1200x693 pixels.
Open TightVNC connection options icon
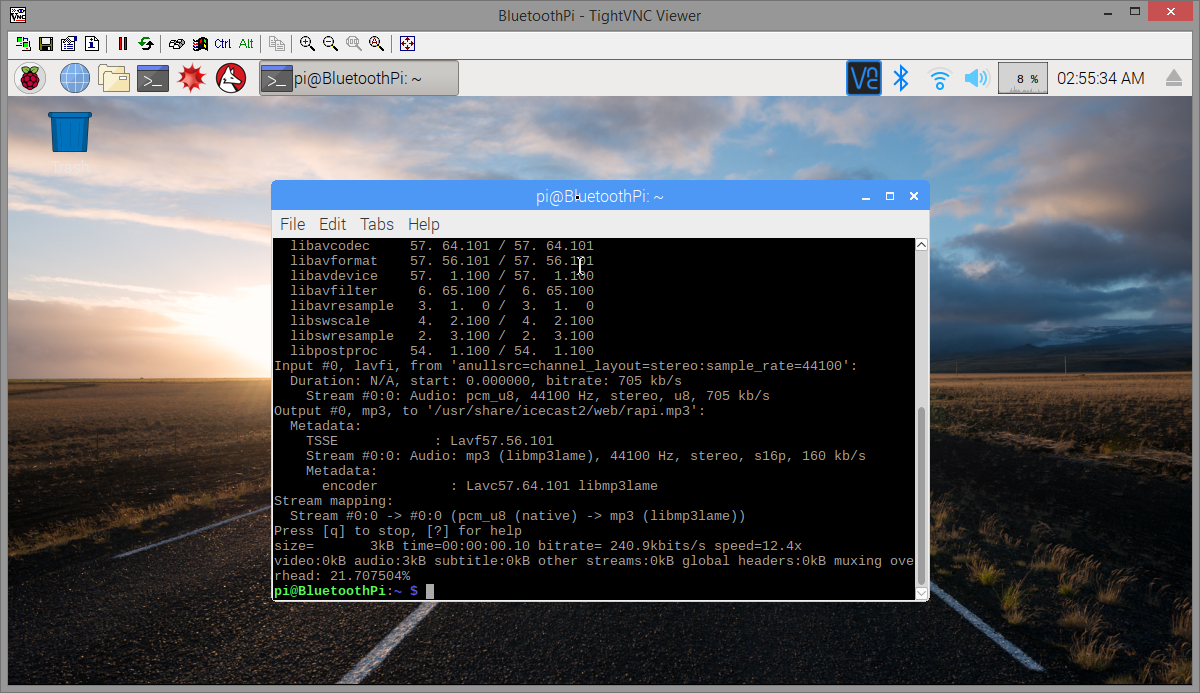pos(69,44)
